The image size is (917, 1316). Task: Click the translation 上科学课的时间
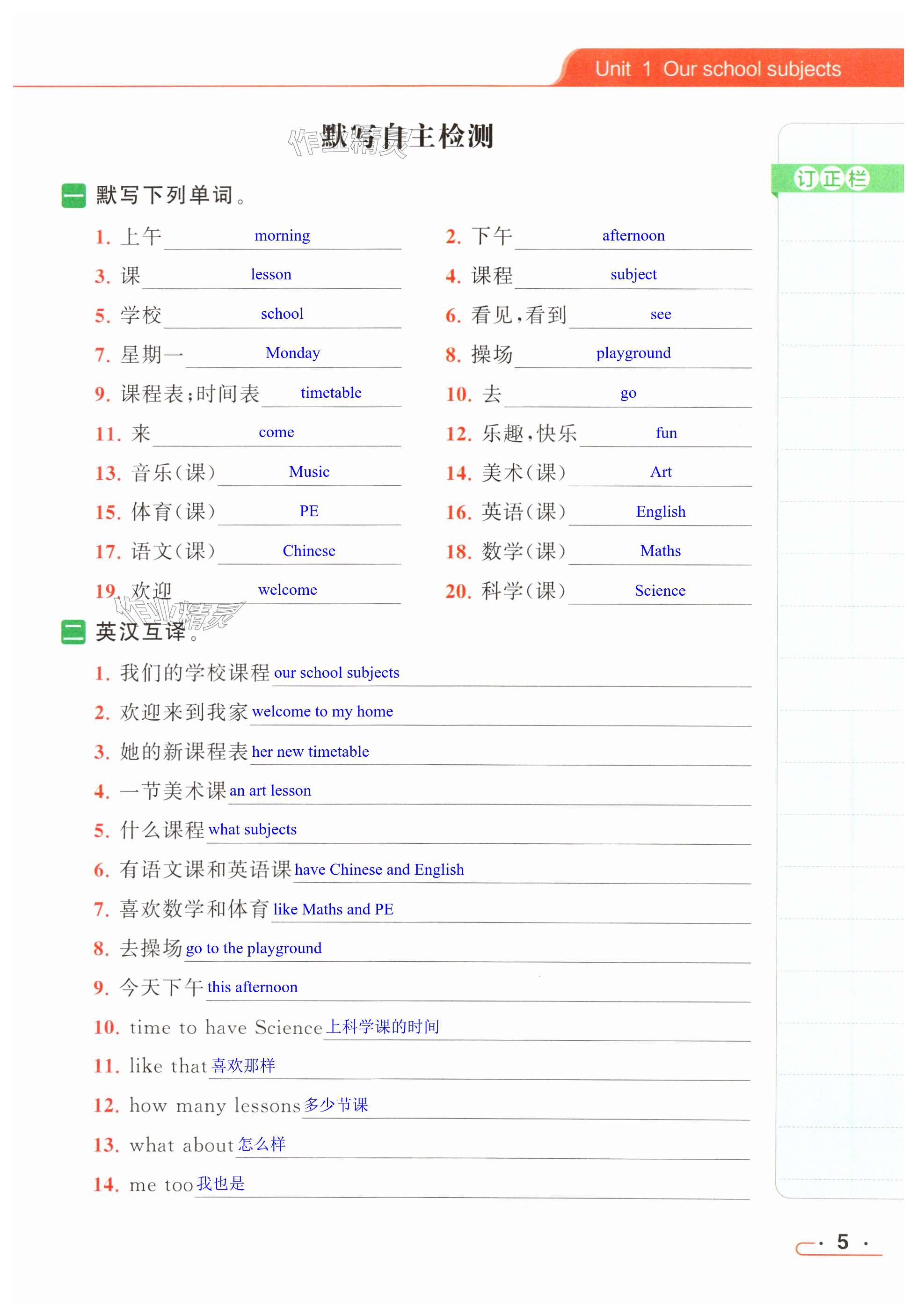382,1027
